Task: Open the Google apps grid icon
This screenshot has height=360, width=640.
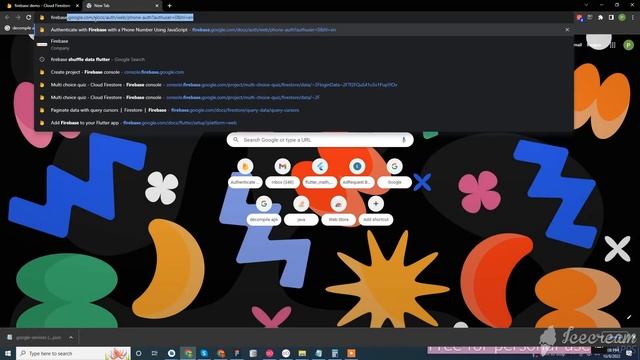Action: [613, 45]
